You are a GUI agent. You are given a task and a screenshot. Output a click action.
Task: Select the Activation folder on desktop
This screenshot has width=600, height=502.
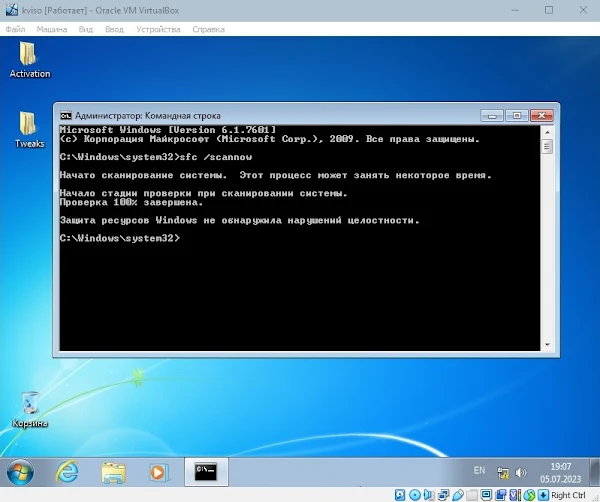click(29, 60)
